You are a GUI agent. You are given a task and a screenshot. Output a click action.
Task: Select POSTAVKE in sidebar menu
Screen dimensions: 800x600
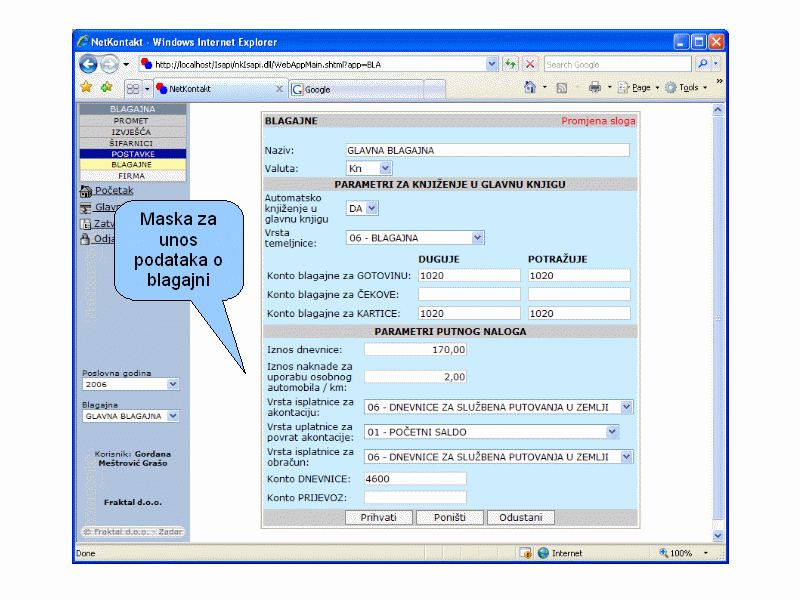coord(133,154)
